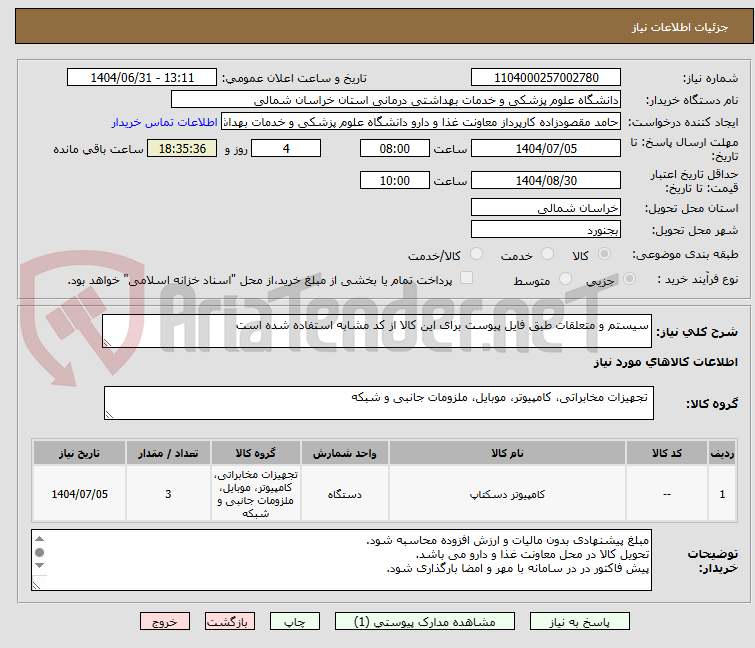Click resize handle of توضیحات خریدار box
This screenshot has height=648, width=755.
pos(36,586)
